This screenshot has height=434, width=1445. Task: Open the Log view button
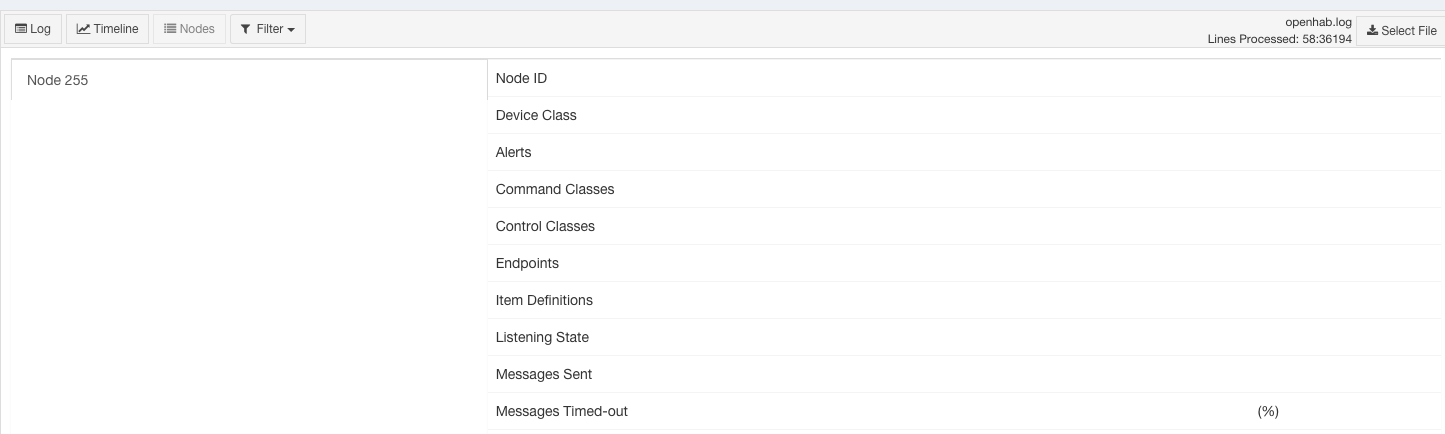coord(33,29)
